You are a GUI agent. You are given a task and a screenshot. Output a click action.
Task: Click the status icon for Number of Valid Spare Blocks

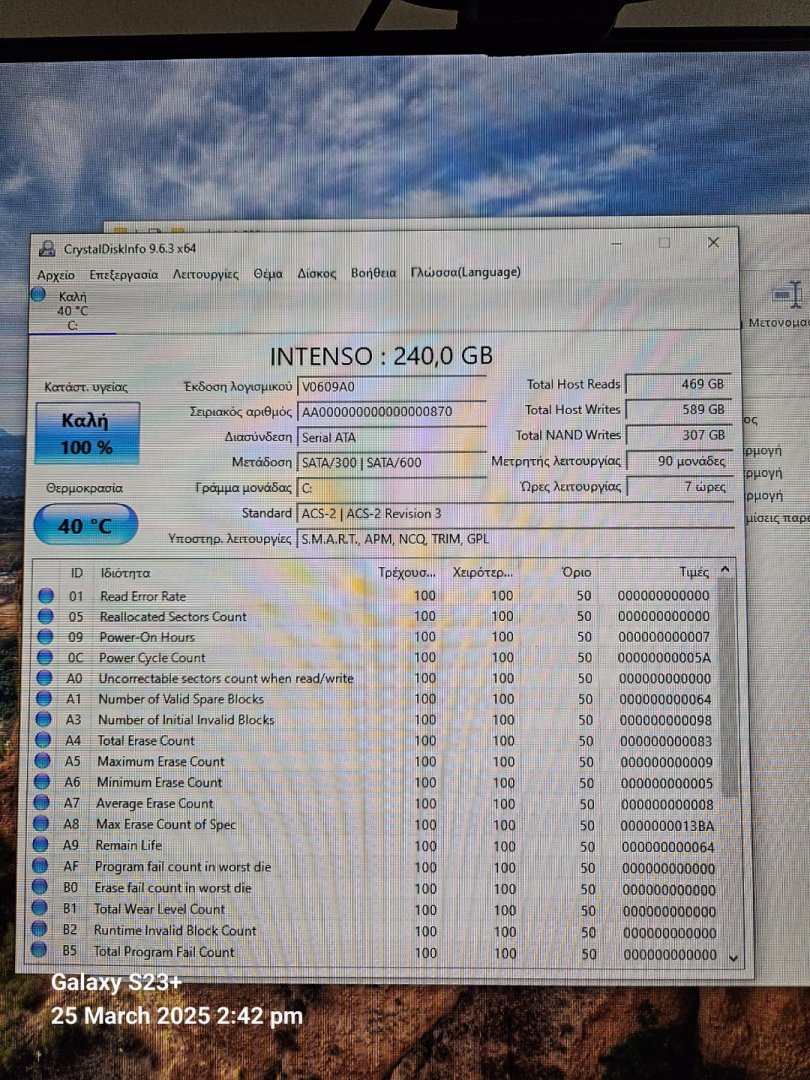click(43, 698)
